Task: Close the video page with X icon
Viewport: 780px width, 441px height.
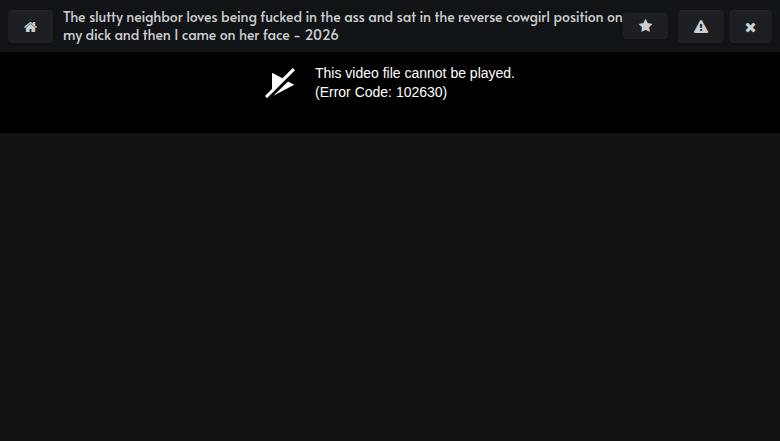Action: tap(750, 26)
